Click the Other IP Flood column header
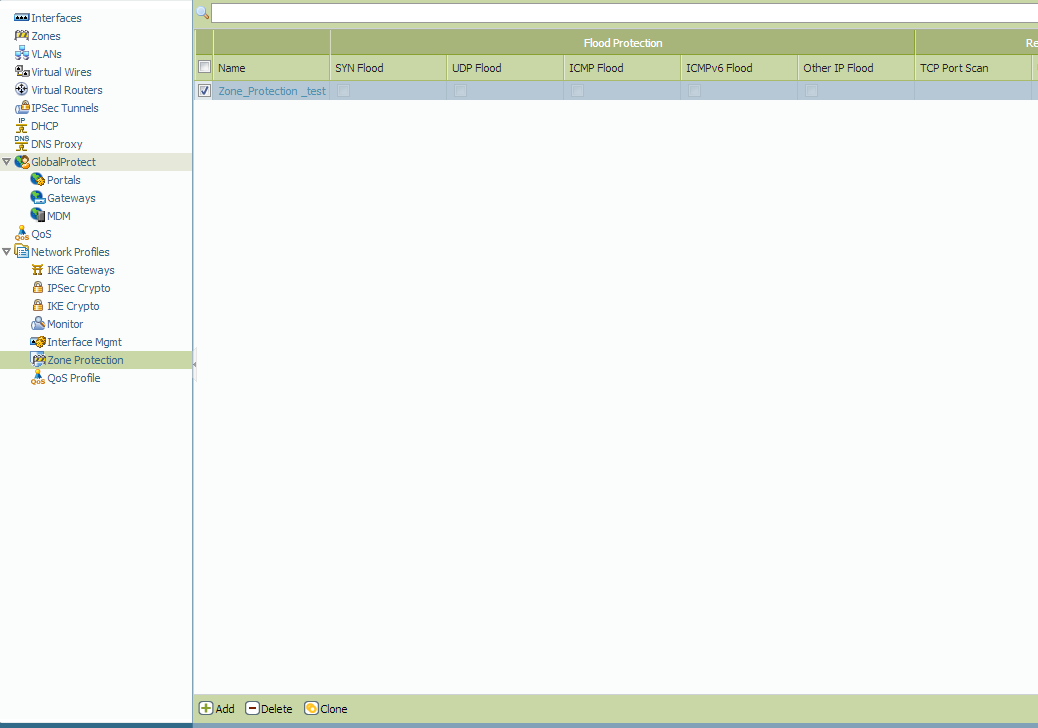The height and width of the screenshot is (728, 1038). [x=856, y=68]
